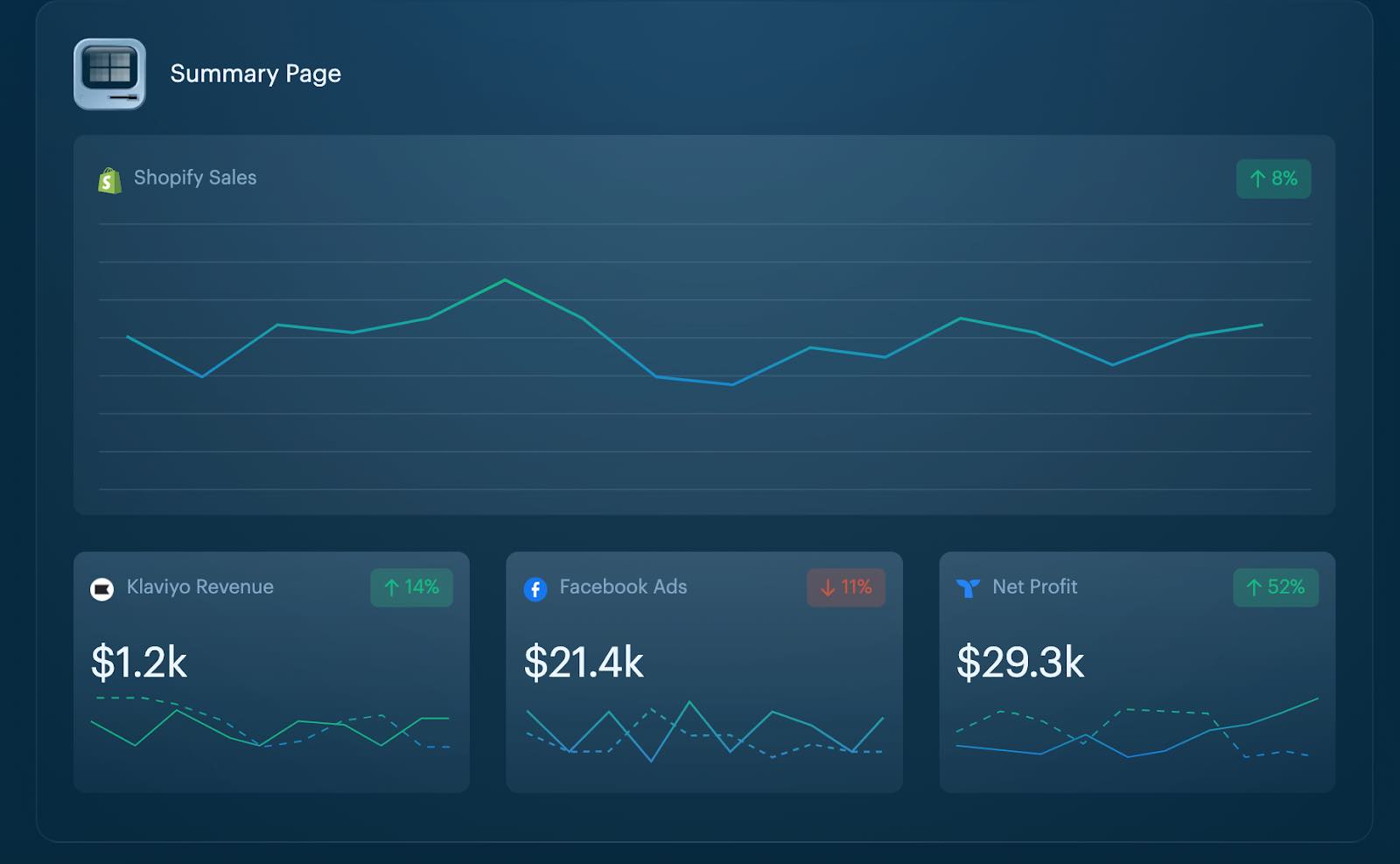1400x864 pixels.
Task: Click the Facebook Ads circle icon
Action: [x=535, y=587]
